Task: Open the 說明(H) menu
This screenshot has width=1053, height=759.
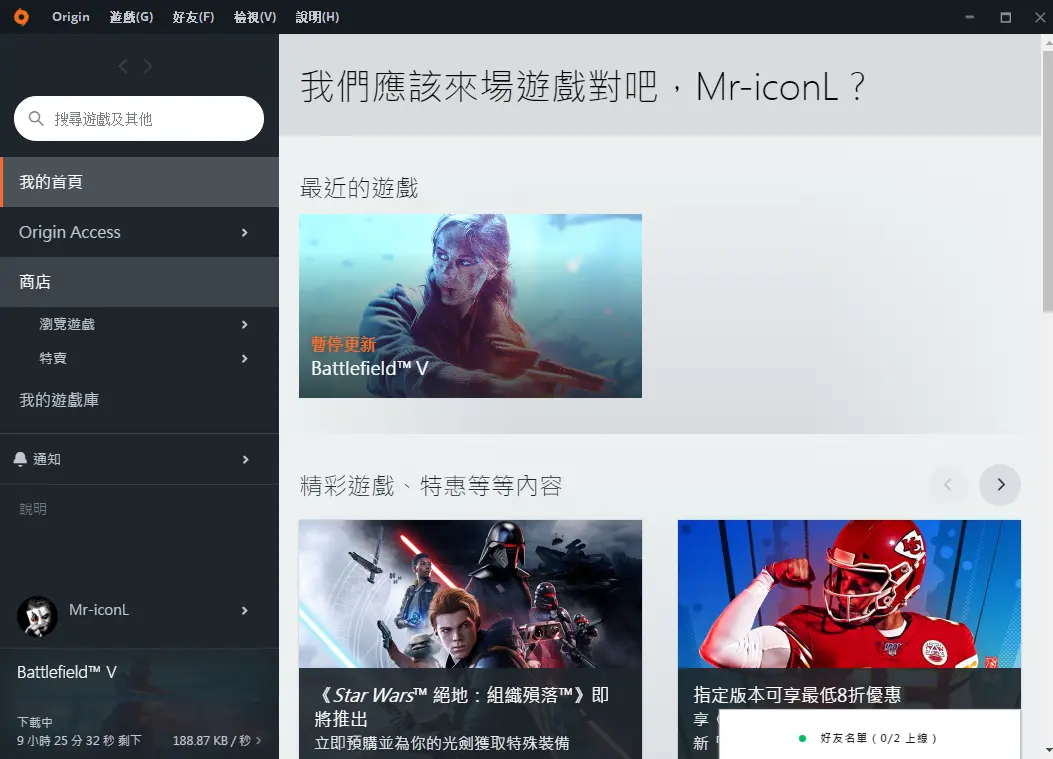Action: coord(318,17)
